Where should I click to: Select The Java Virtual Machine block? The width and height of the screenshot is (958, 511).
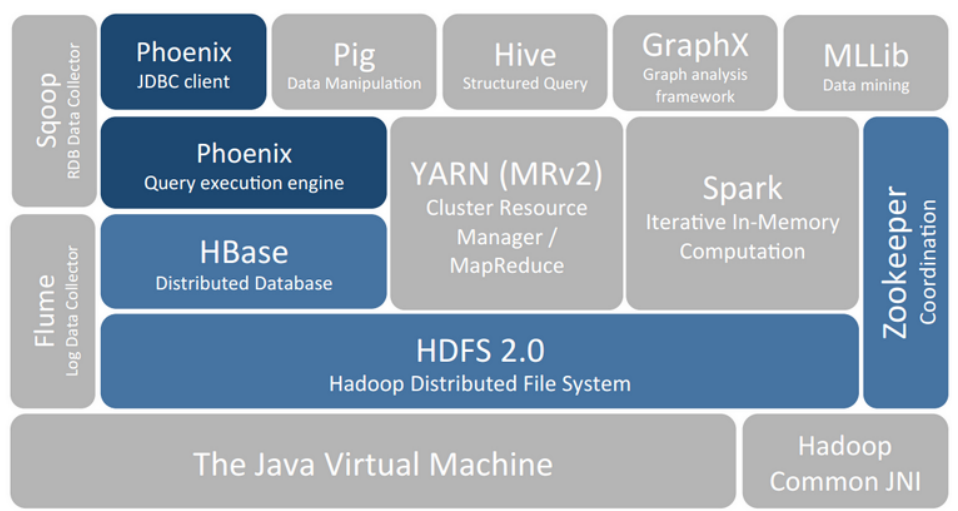(x=373, y=461)
